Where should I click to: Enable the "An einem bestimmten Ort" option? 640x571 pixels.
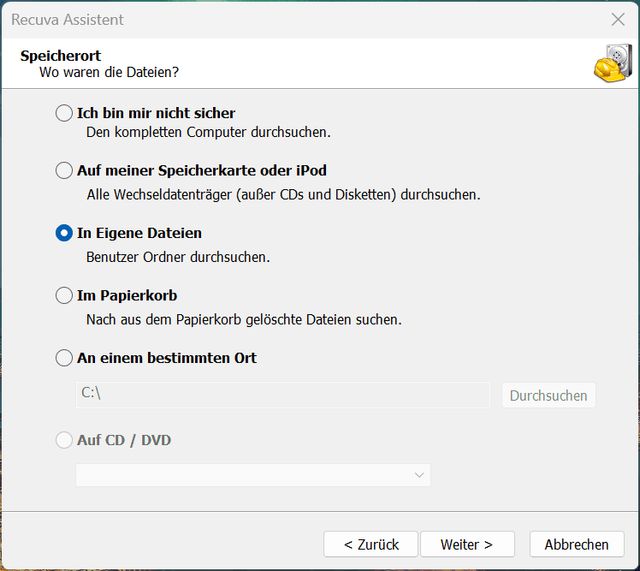point(64,358)
